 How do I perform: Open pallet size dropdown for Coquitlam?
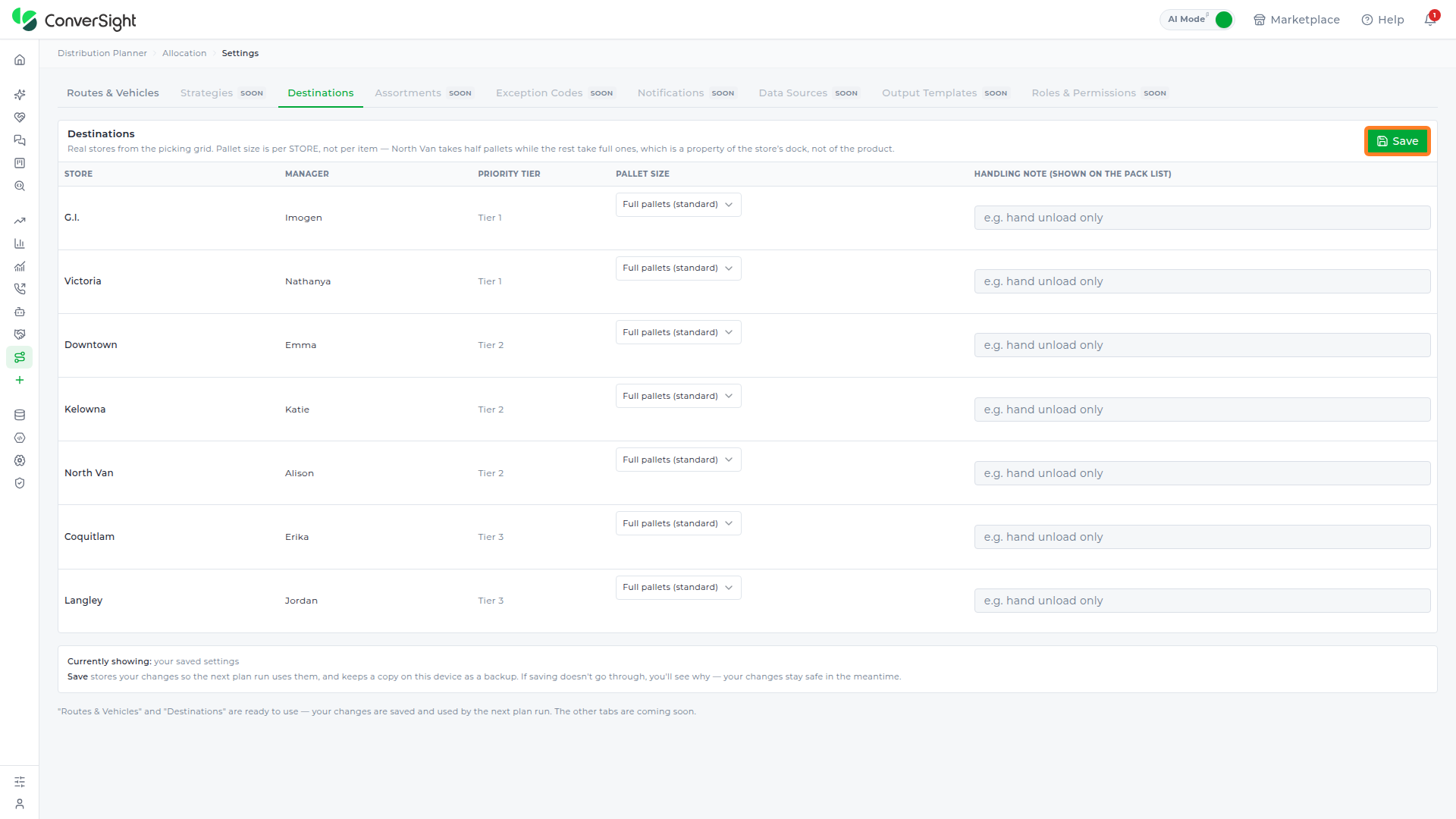678,523
